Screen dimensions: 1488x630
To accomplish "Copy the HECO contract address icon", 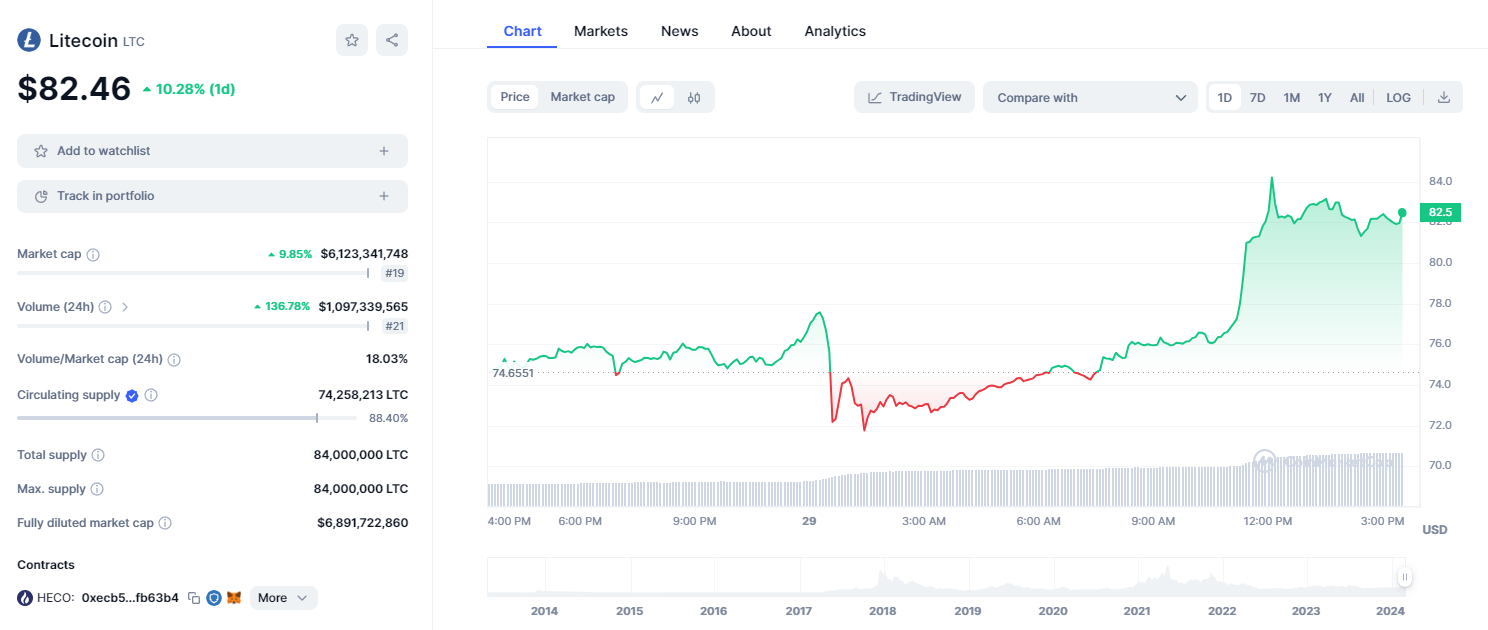I will [x=194, y=598].
